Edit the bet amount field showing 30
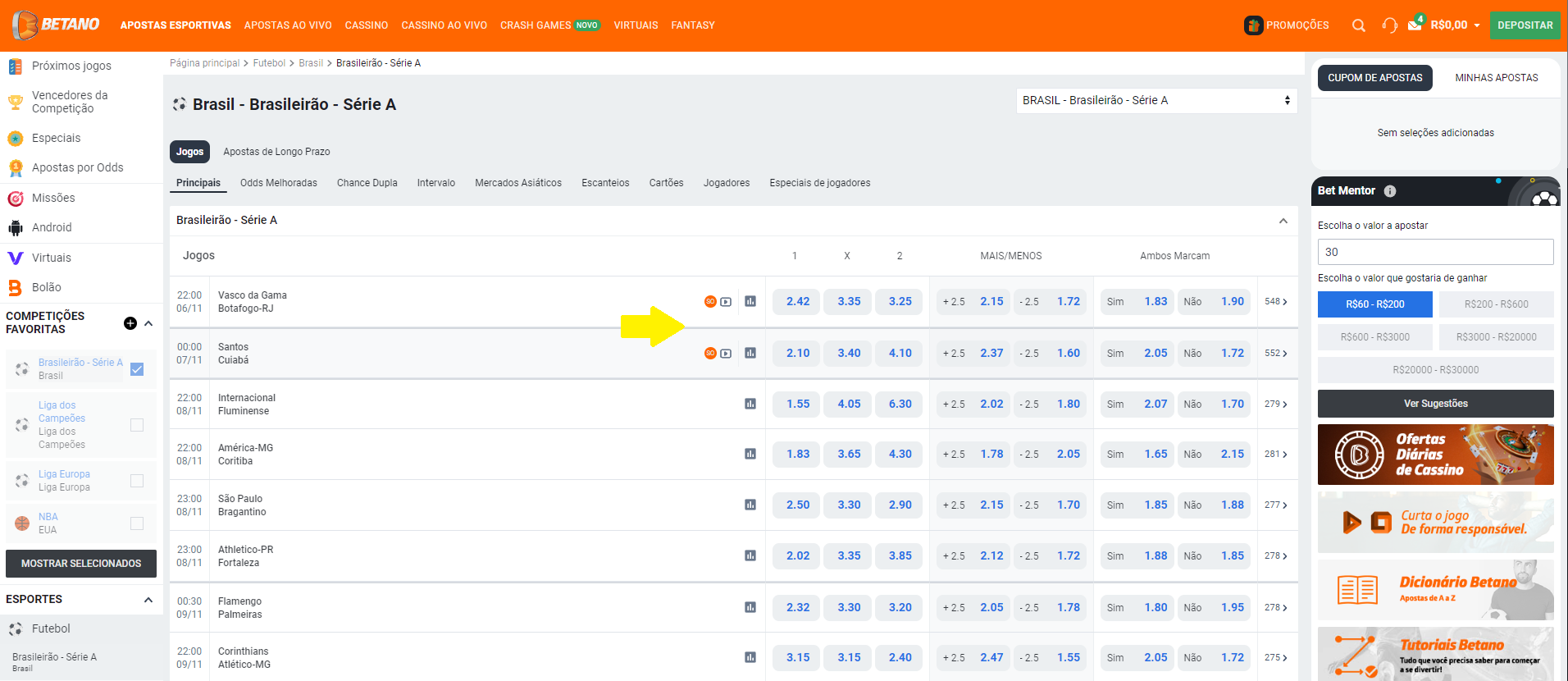Image resolution: width=1568 pixels, height=681 pixels. point(1436,252)
